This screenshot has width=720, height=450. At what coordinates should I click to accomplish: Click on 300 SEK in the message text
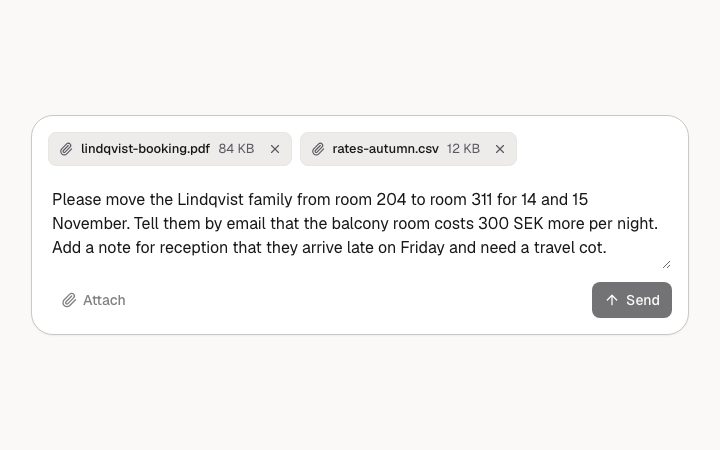point(511,224)
